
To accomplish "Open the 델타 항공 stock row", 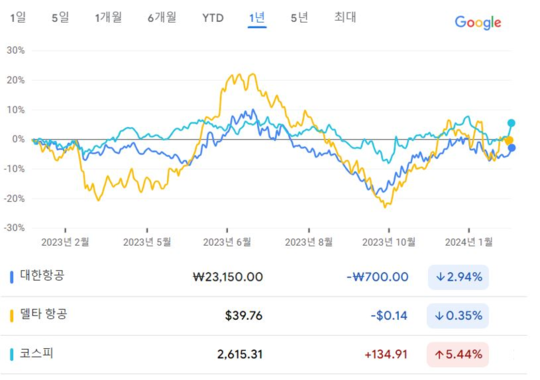I will [x=263, y=316].
